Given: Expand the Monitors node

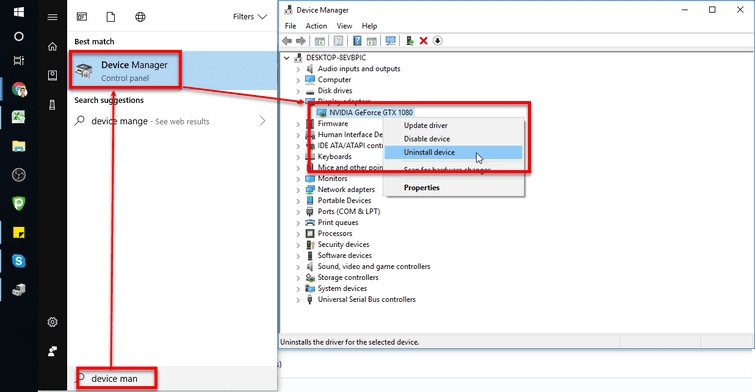Looking at the screenshot, I should point(298,179).
